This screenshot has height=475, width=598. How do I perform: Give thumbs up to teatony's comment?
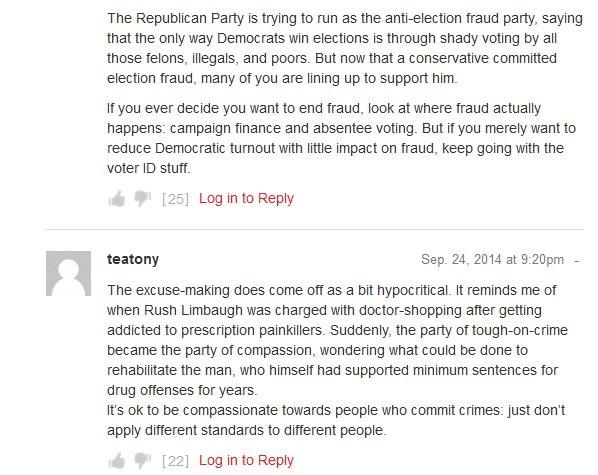coord(117,461)
